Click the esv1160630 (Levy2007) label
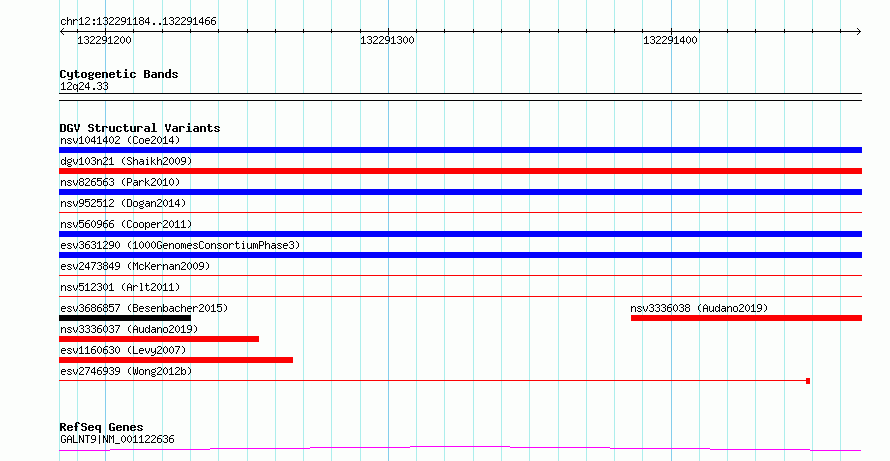This screenshot has width=890, height=461. 123,350
